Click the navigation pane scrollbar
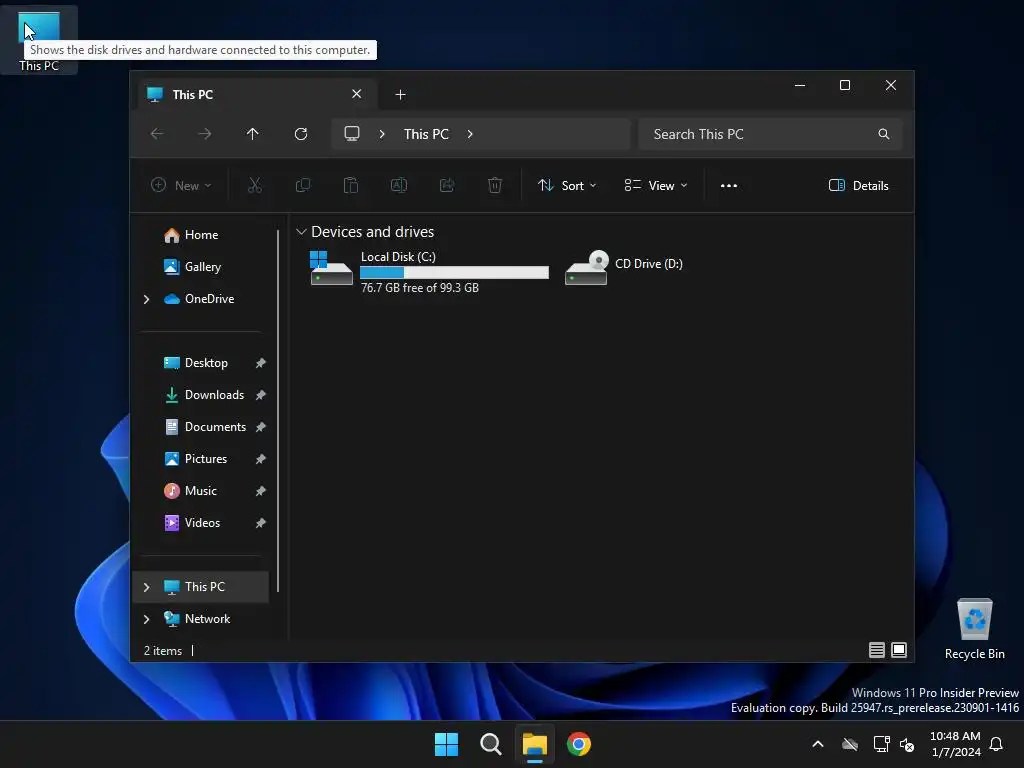 click(x=278, y=410)
